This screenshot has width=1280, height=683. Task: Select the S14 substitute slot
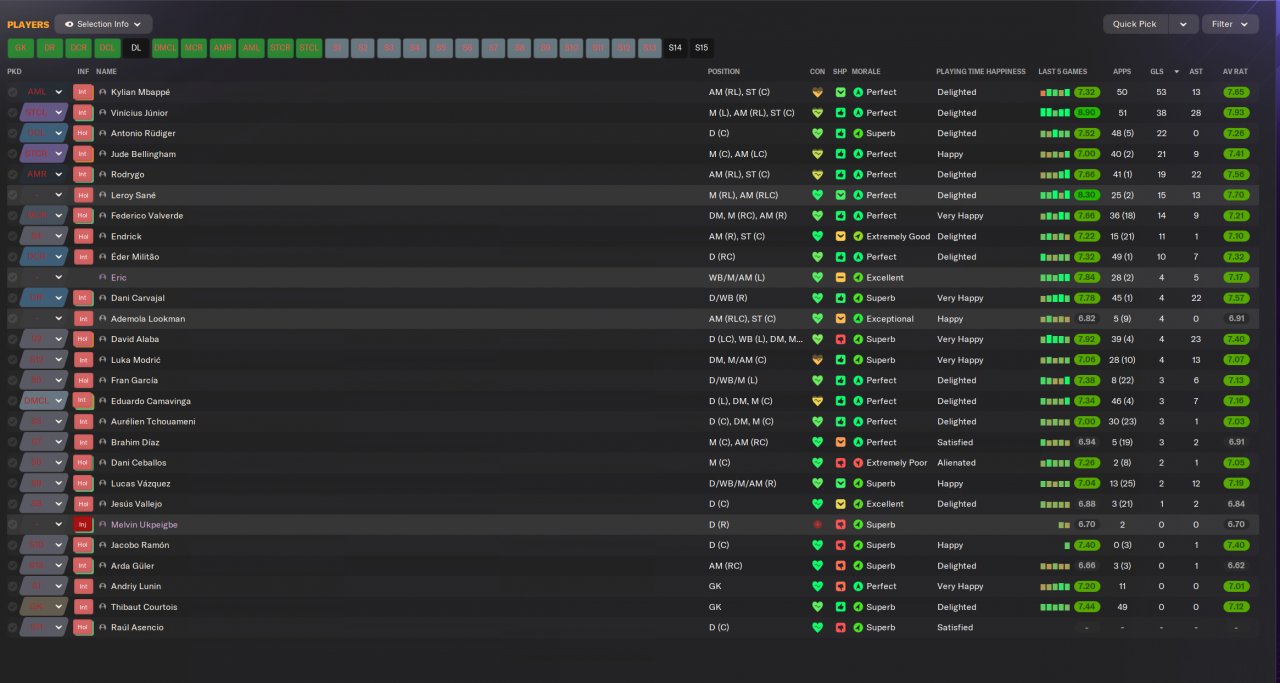point(675,48)
